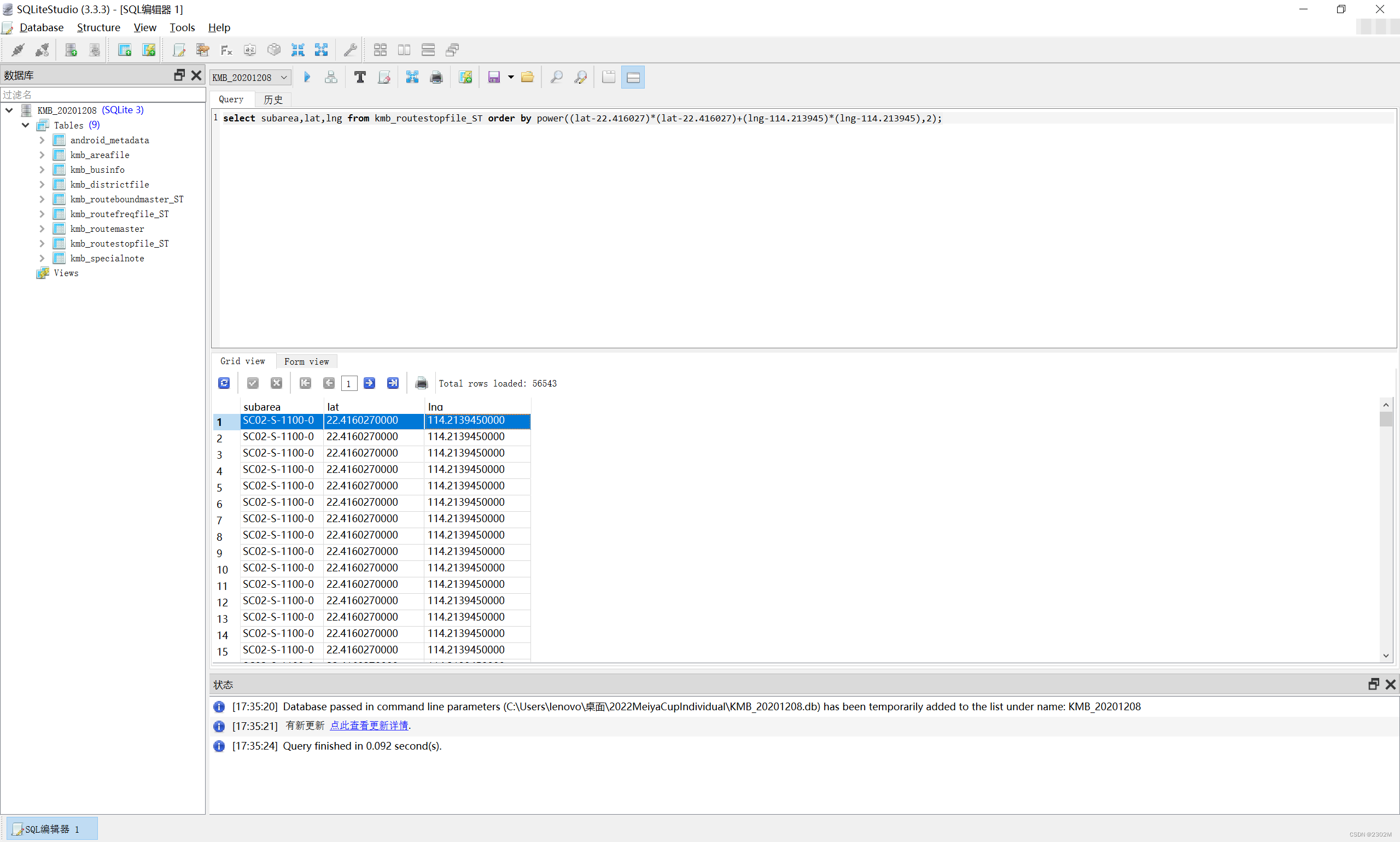Click the 点此查看更新详情 update link
The image size is (1400, 842).
[369, 726]
